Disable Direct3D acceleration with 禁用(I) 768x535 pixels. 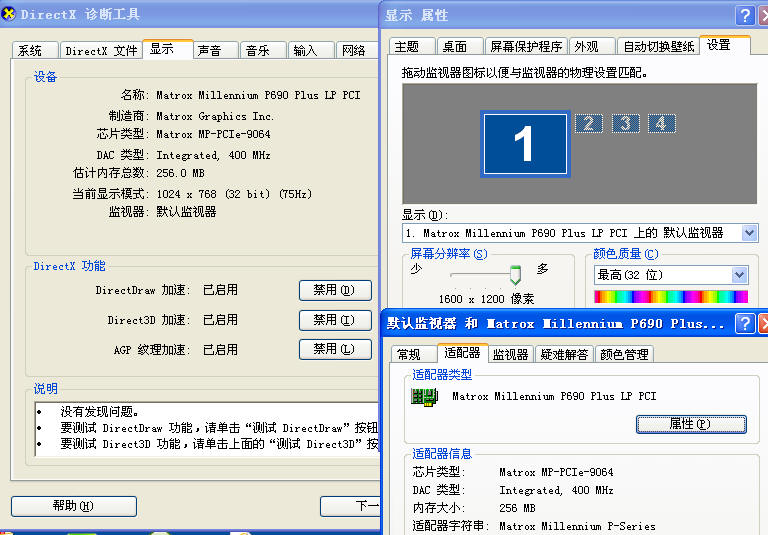click(335, 320)
